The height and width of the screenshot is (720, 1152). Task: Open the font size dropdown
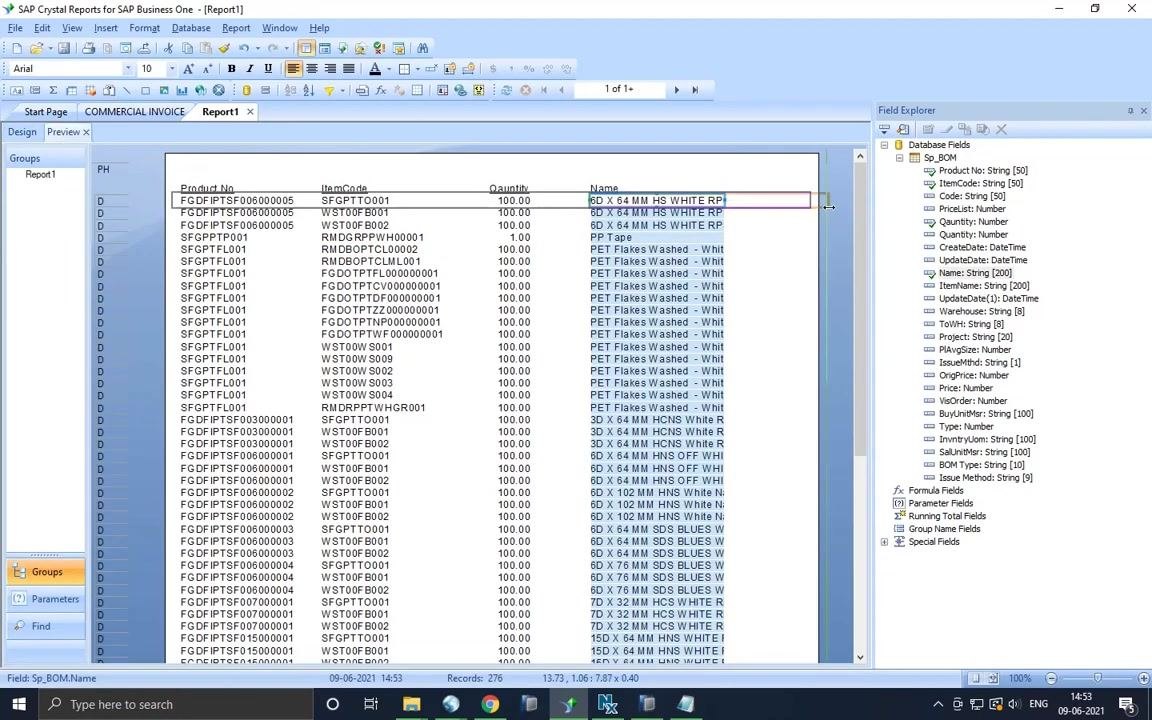click(172, 69)
